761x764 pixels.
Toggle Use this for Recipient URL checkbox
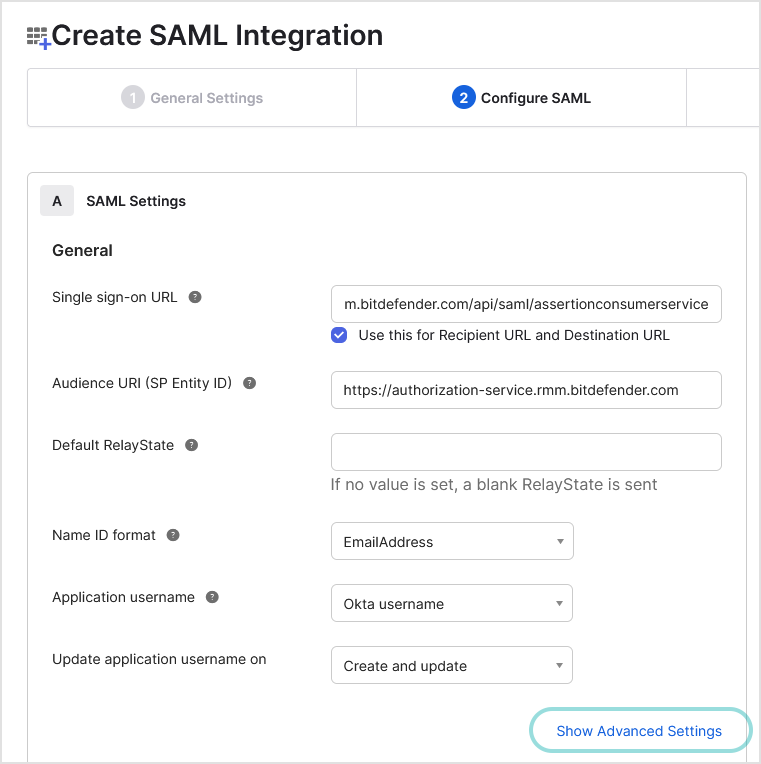[x=340, y=335]
